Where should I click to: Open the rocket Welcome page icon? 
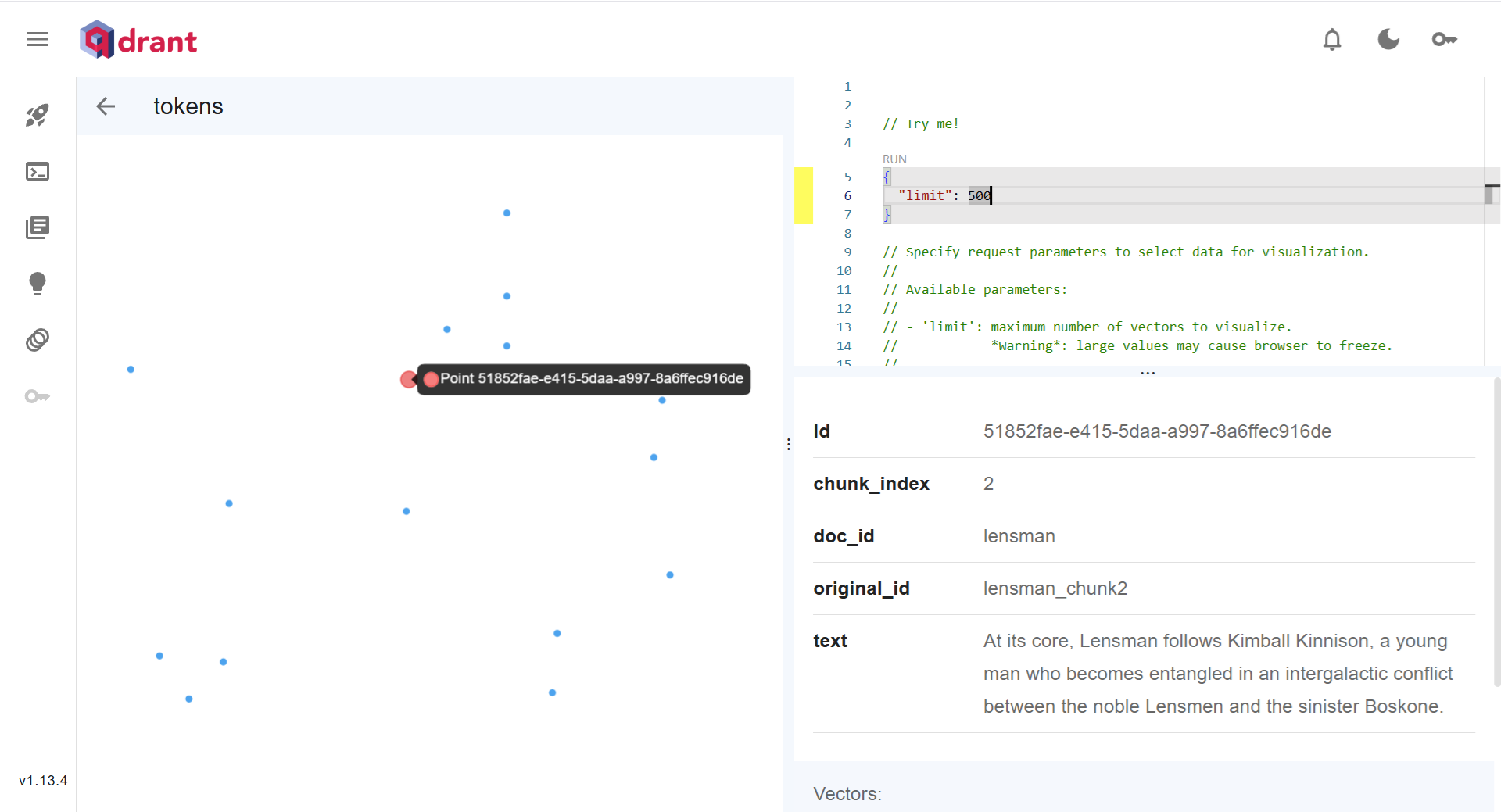(x=38, y=116)
